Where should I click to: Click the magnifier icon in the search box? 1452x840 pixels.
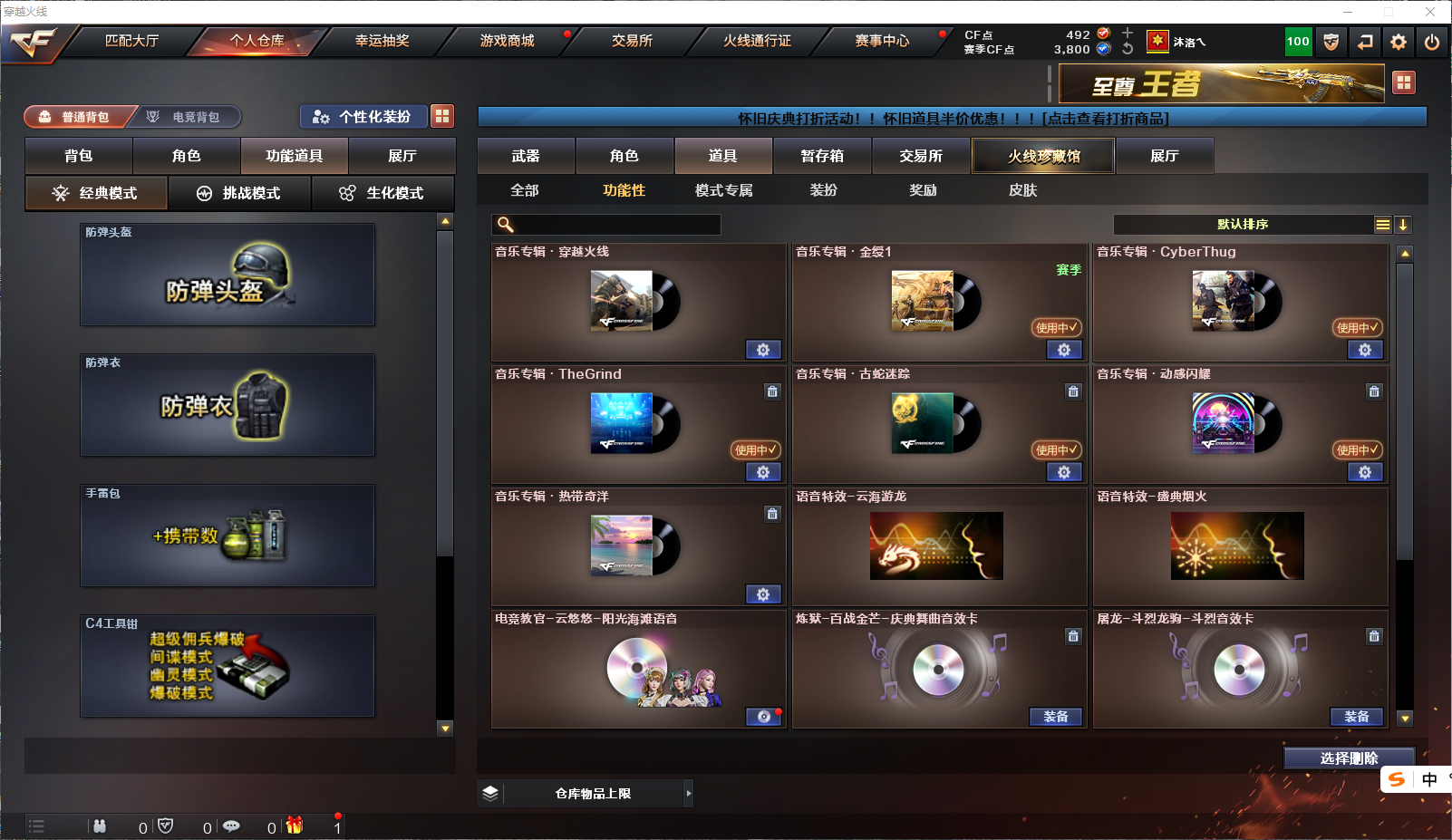pyautogui.click(x=506, y=225)
